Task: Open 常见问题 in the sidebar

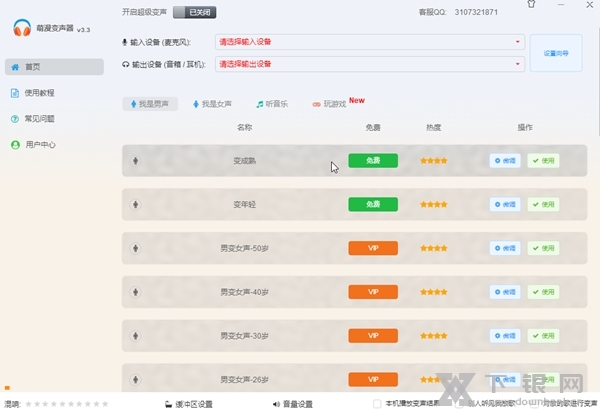Action: [x=33, y=119]
